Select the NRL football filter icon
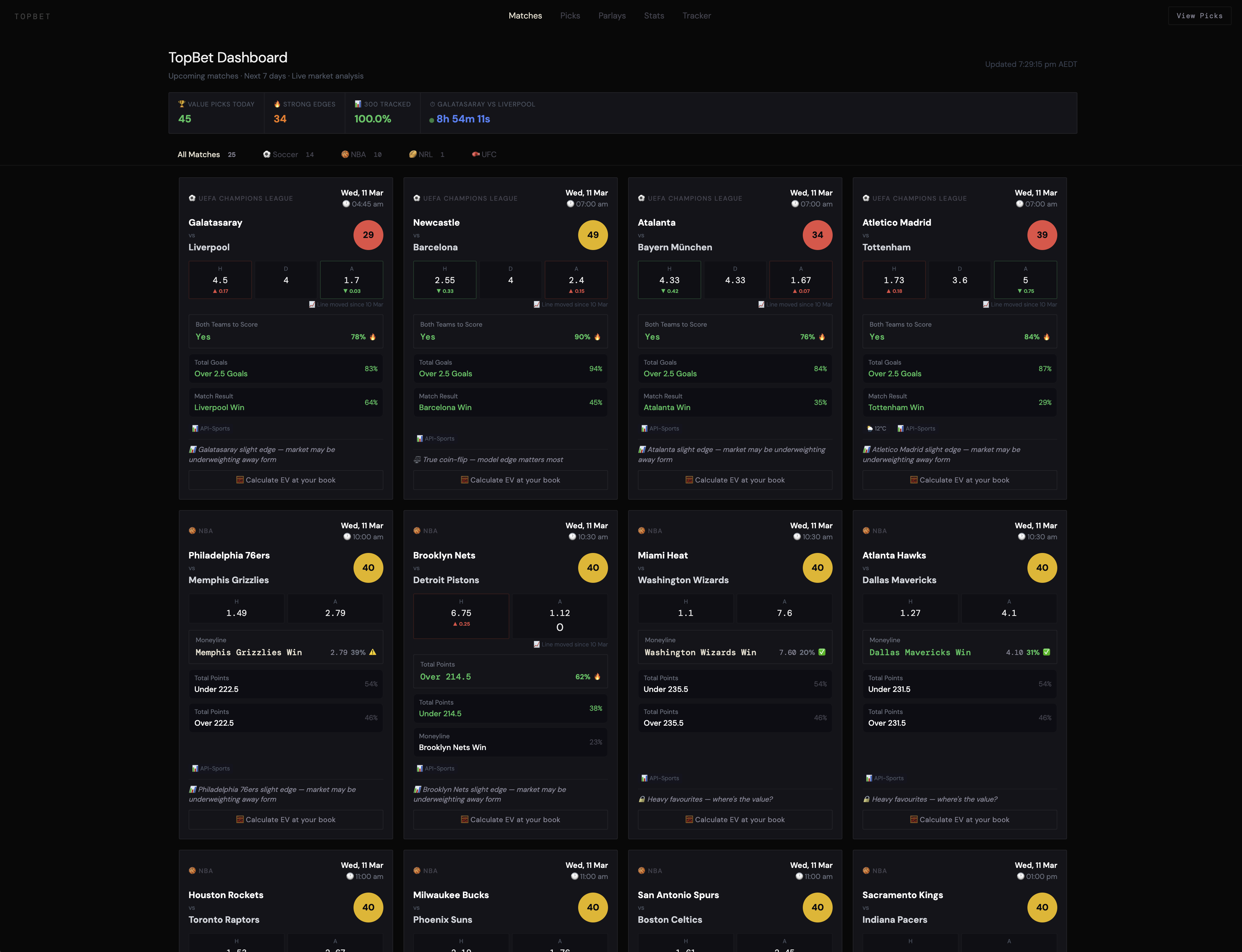The width and height of the screenshot is (1242, 952). (x=413, y=154)
